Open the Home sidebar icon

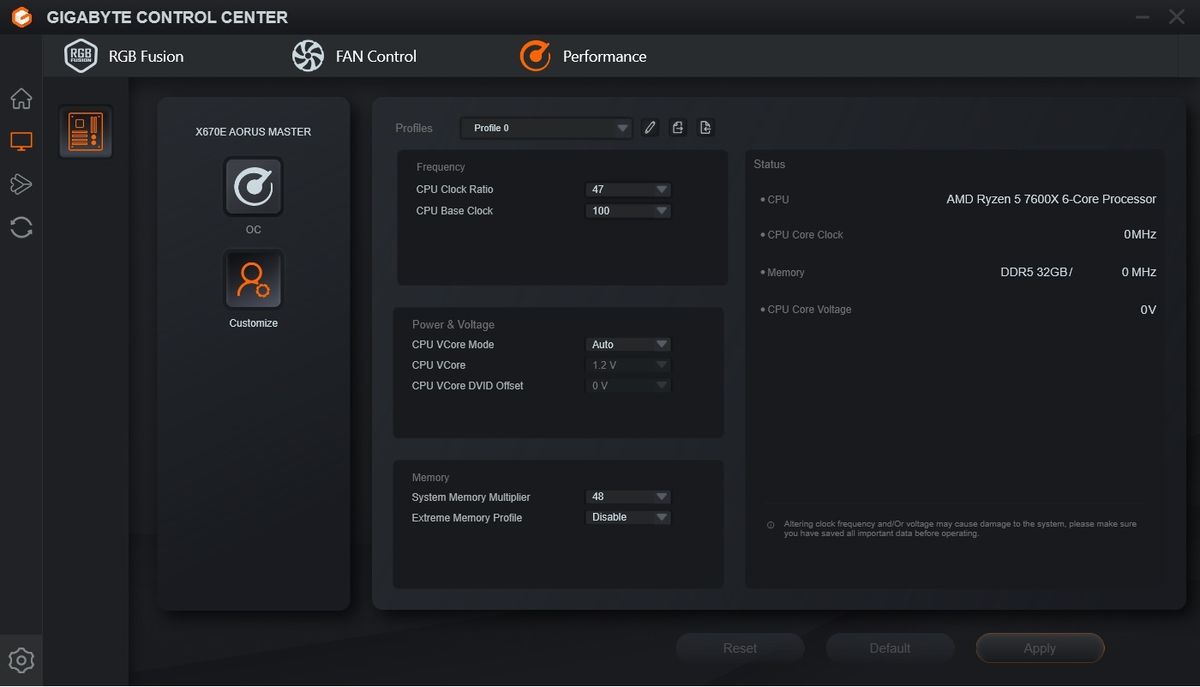coord(21,99)
